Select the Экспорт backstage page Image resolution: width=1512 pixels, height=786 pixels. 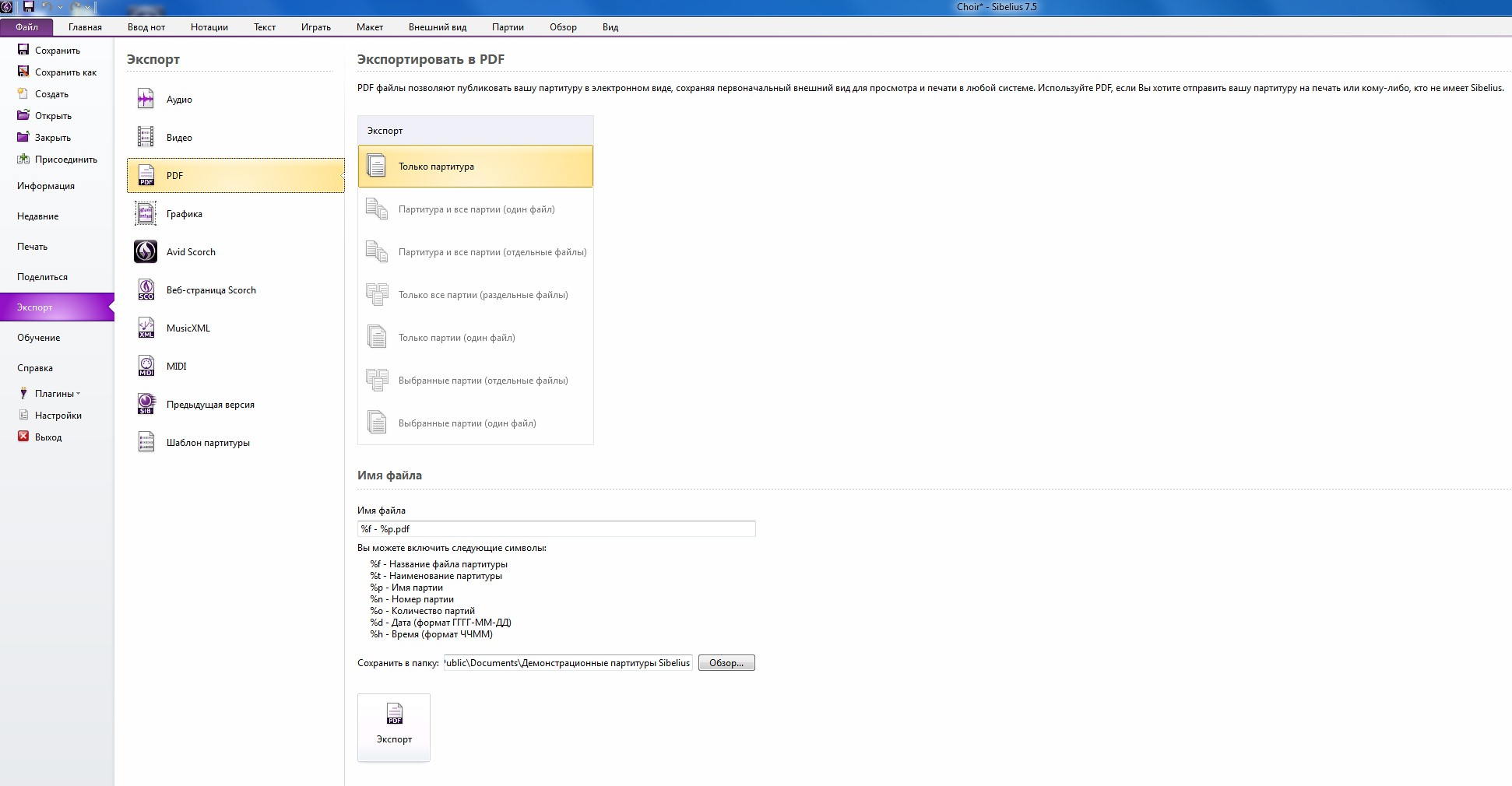(x=57, y=307)
